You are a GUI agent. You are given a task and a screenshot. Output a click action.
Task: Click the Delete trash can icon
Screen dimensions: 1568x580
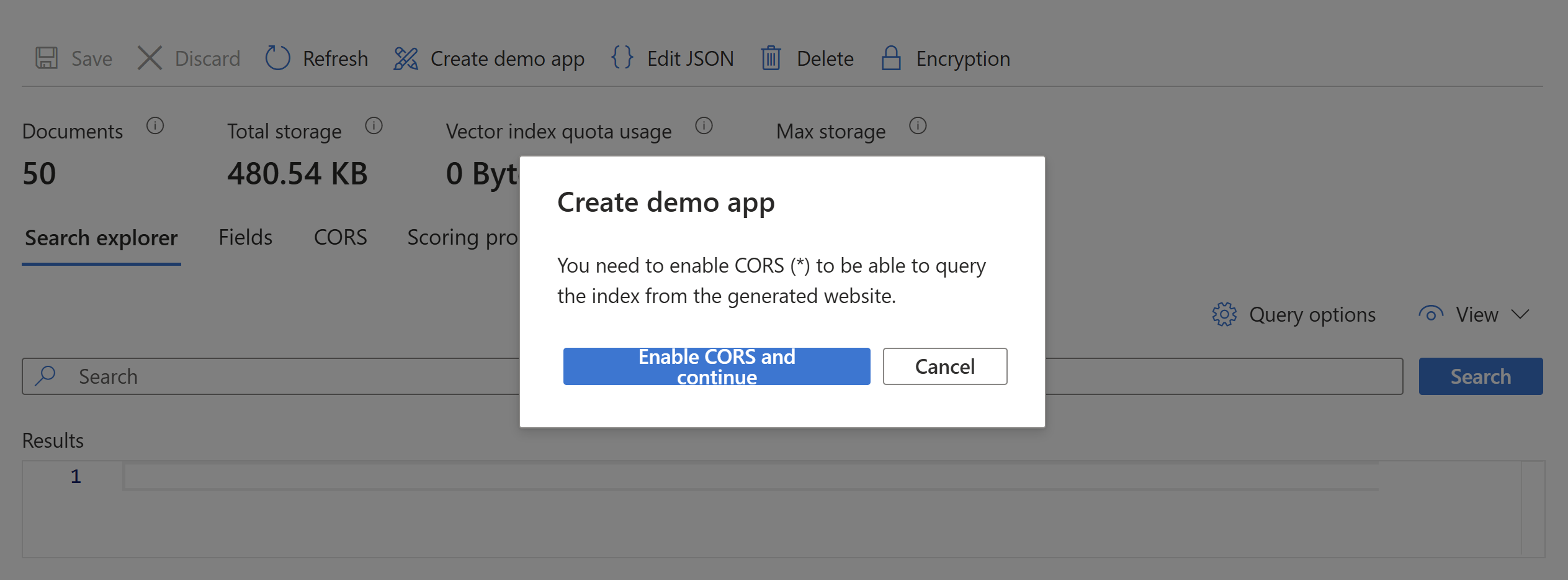point(771,58)
